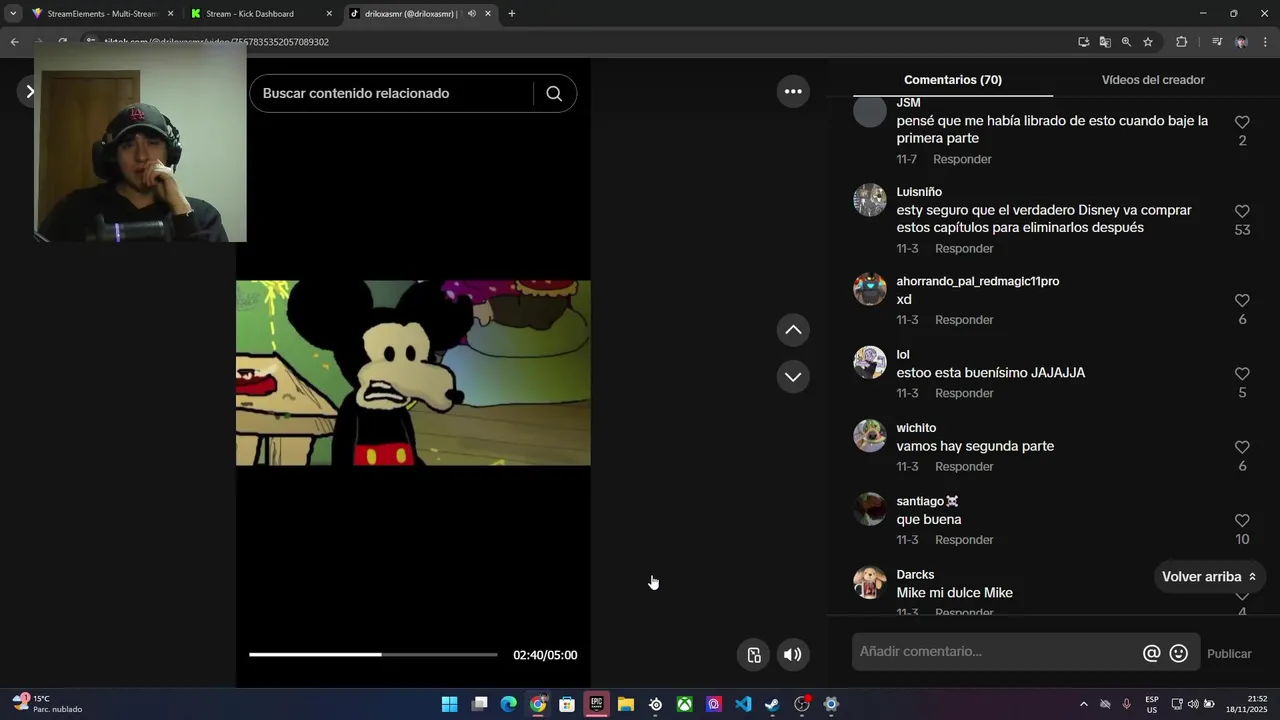
Task: Switch to Vídeos del creador tab
Action: [x=1153, y=80]
